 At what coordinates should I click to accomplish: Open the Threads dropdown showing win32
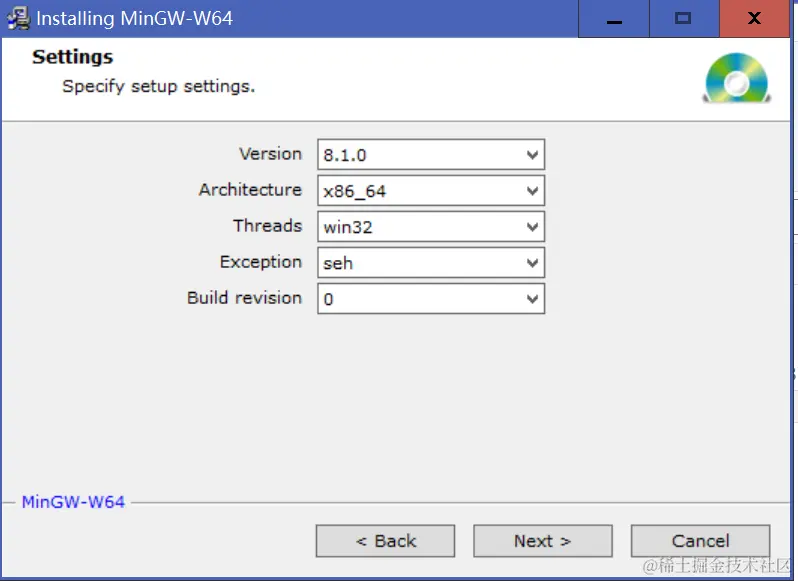[431, 226]
